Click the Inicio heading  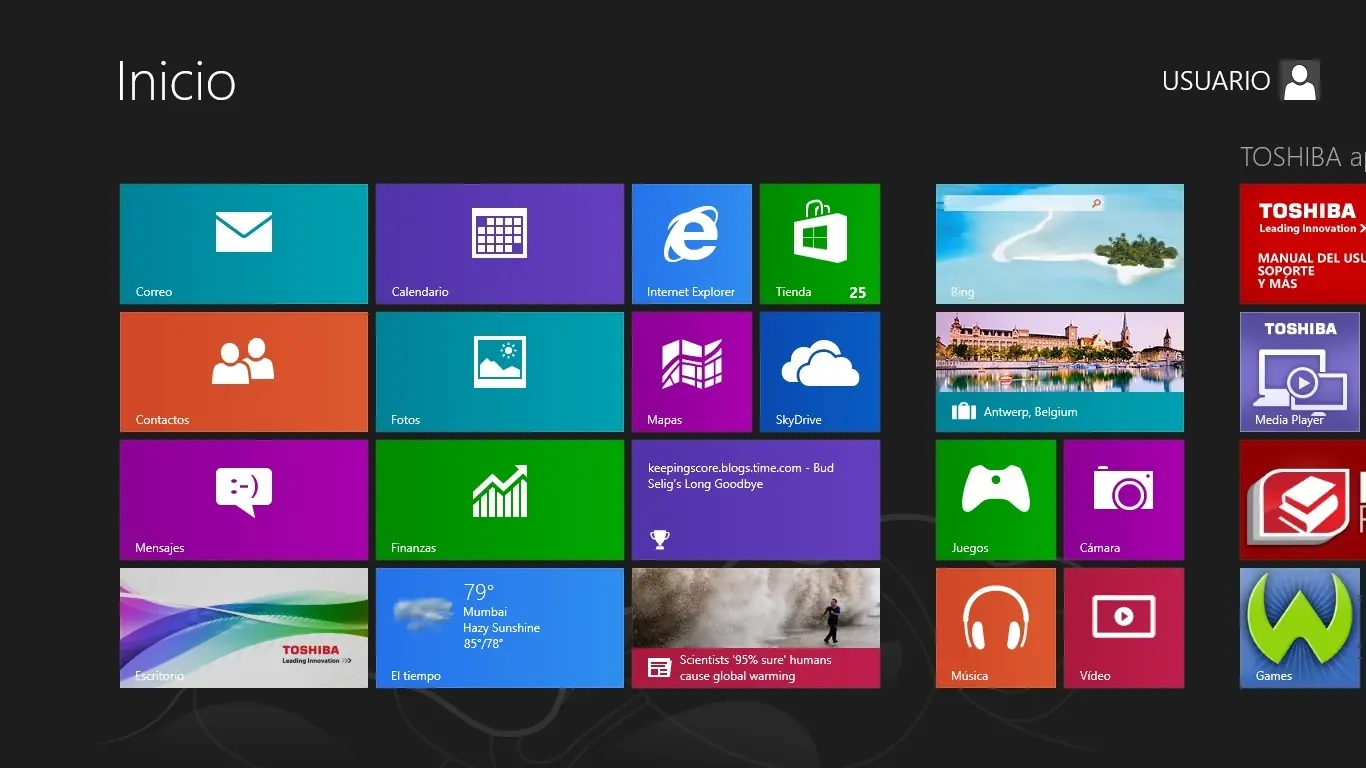[x=176, y=81]
